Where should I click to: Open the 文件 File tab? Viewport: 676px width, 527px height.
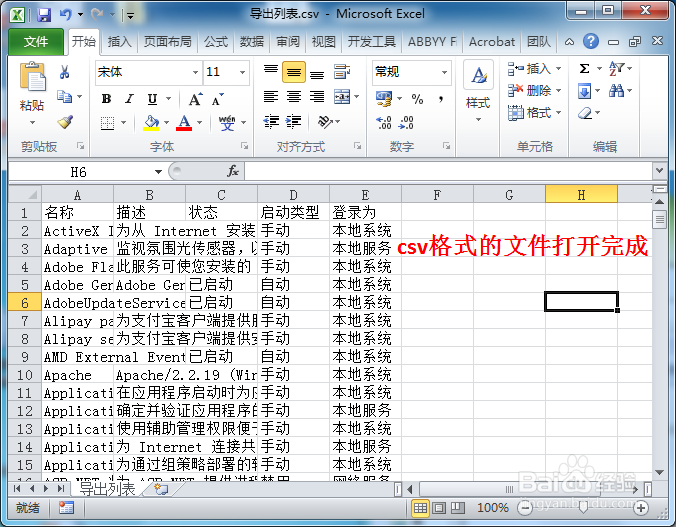pos(36,42)
